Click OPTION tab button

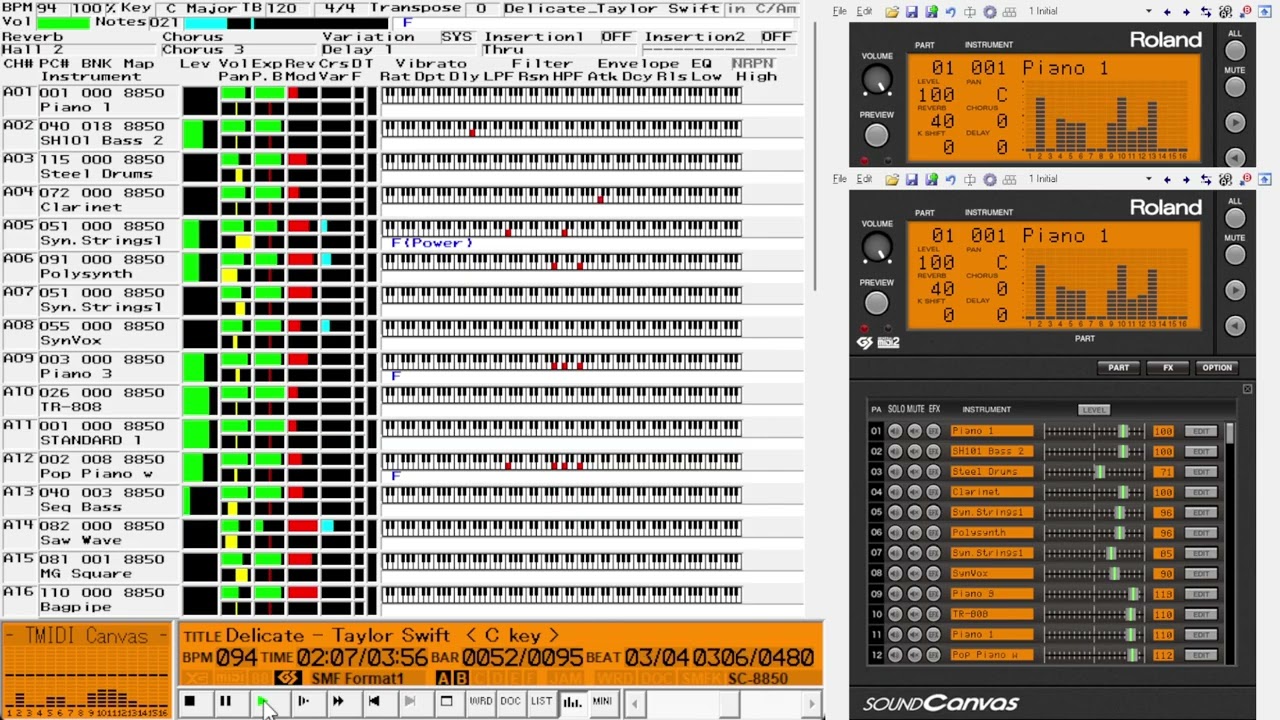click(1217, 368)
